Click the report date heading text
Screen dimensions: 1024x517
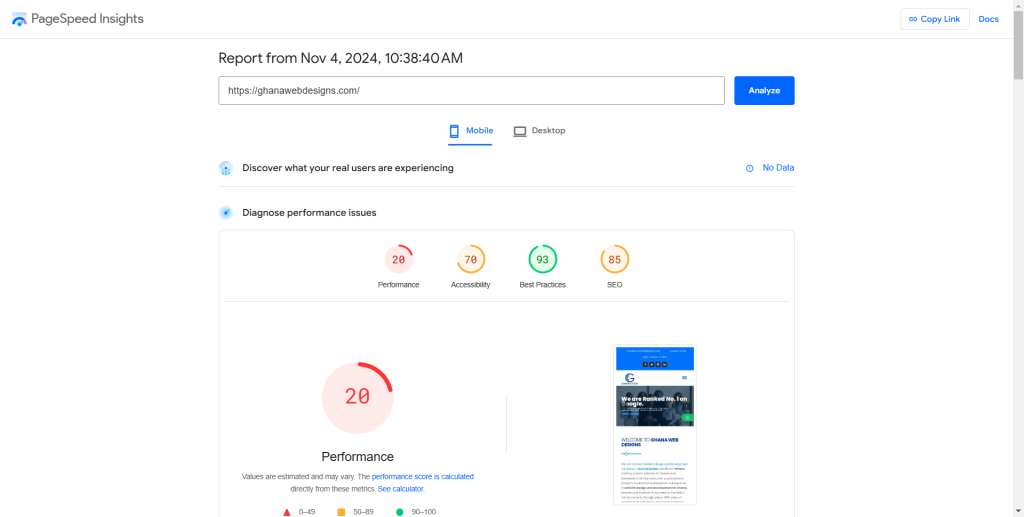tap(340, 58)
